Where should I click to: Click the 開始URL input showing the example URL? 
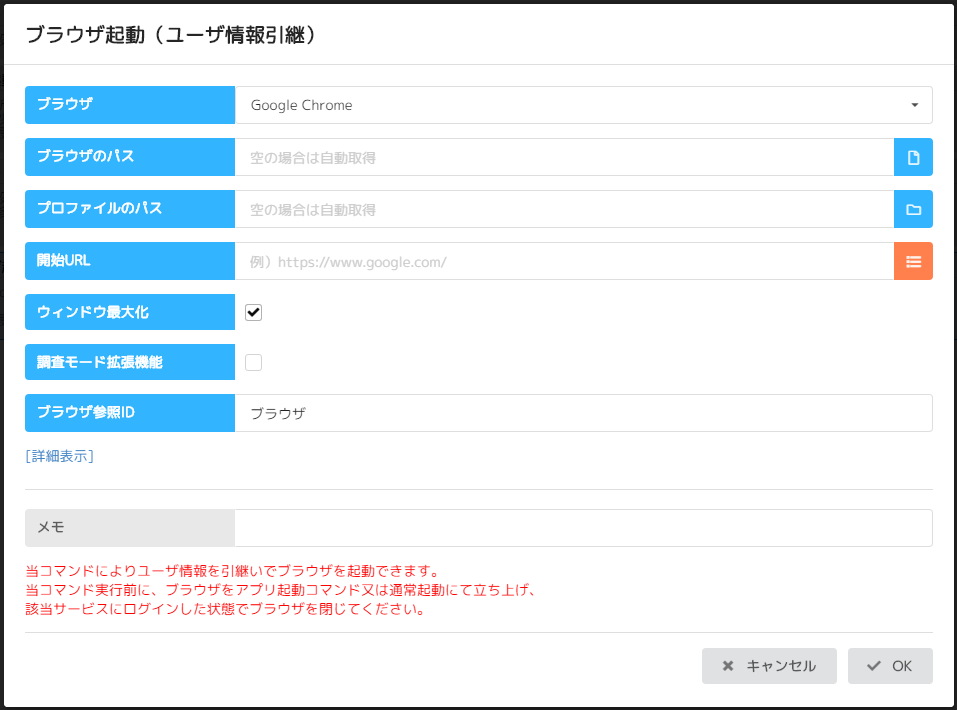pyautogui.click(x=560, y=261)
